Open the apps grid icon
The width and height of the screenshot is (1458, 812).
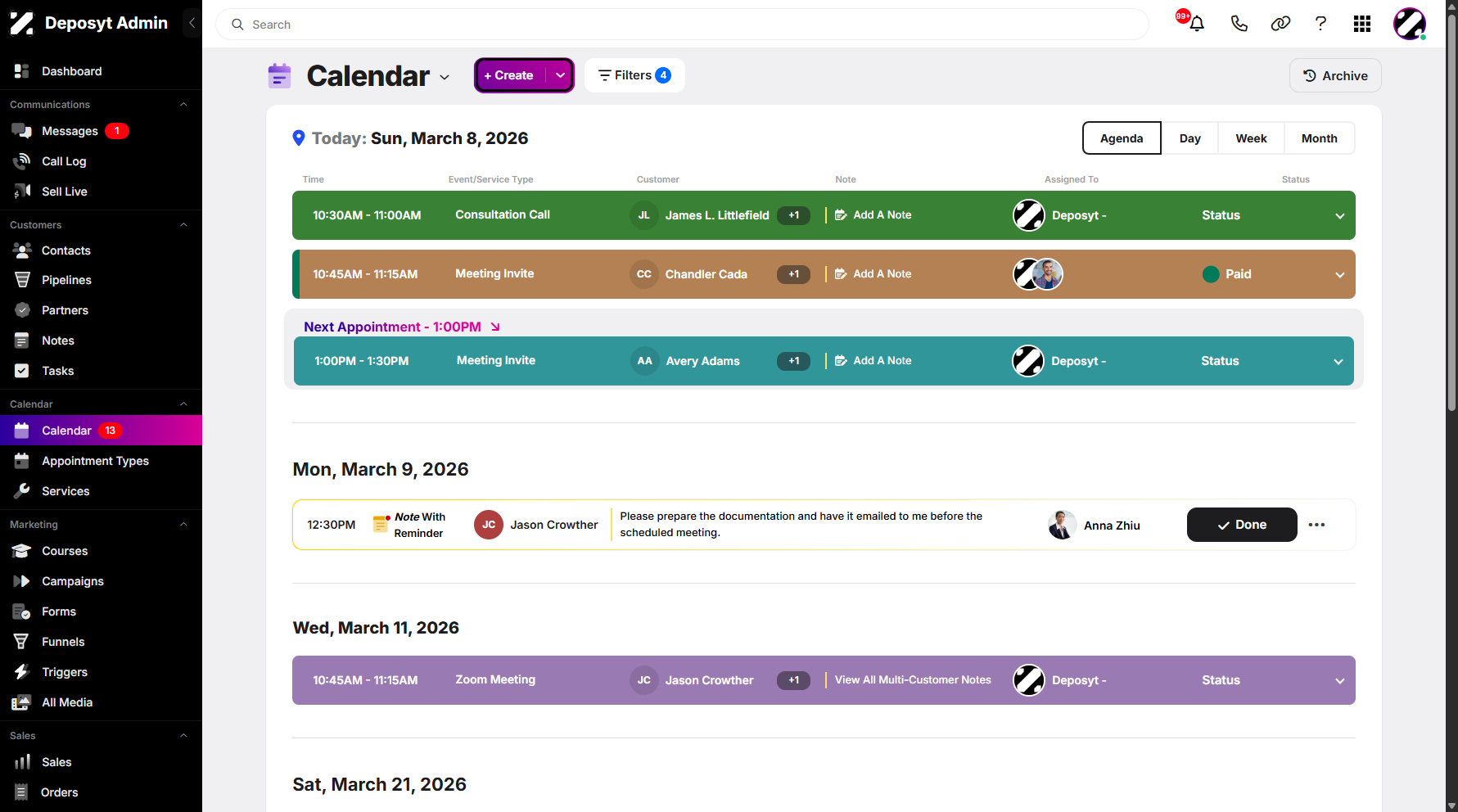click(x=1362, y=24)
